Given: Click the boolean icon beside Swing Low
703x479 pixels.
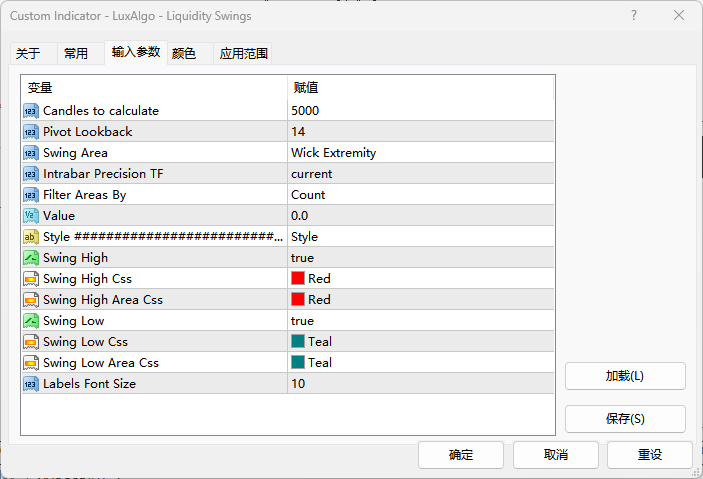Looking at the screenshot, I should point(30,321).
